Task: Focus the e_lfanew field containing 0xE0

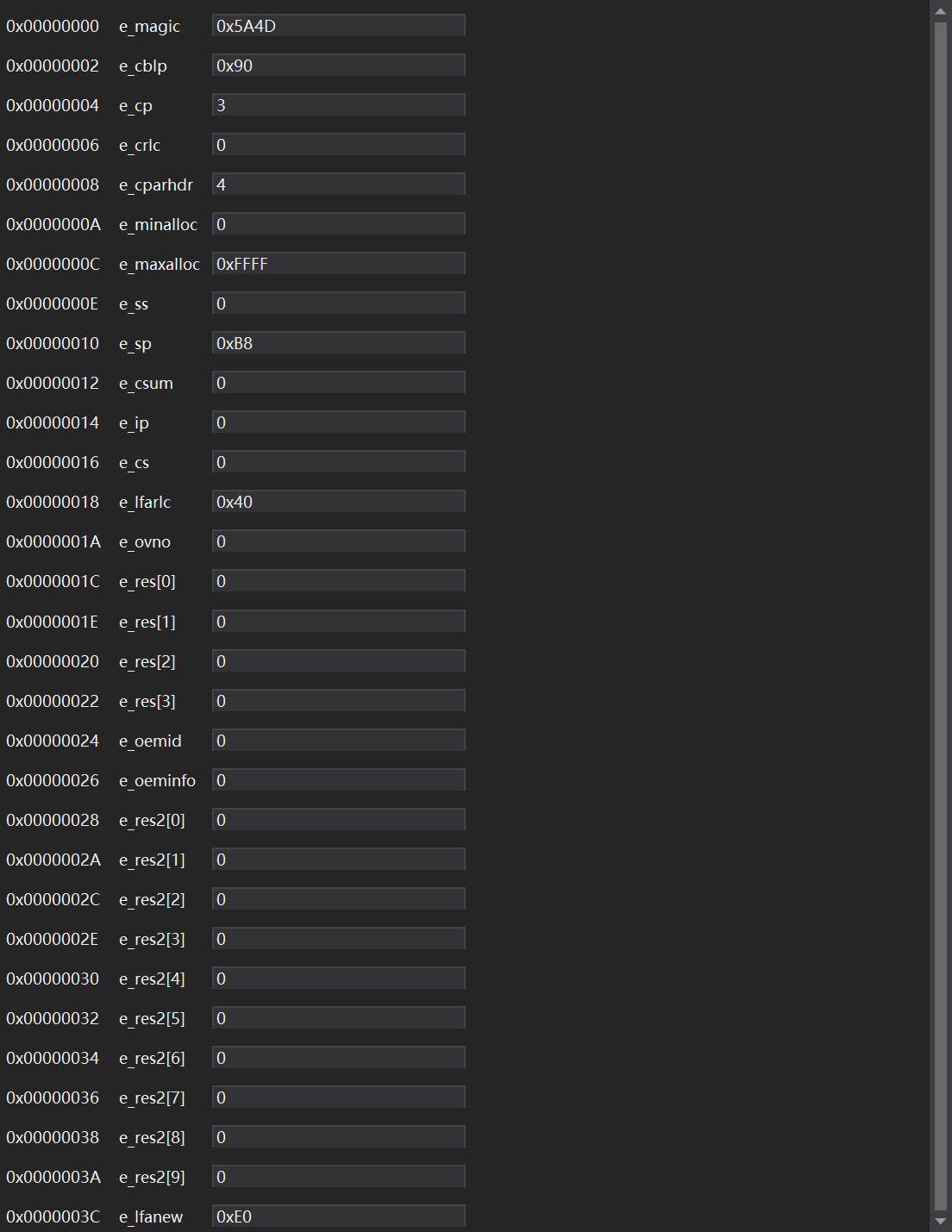Action: pyautogui.click(x=338, y=1216)
